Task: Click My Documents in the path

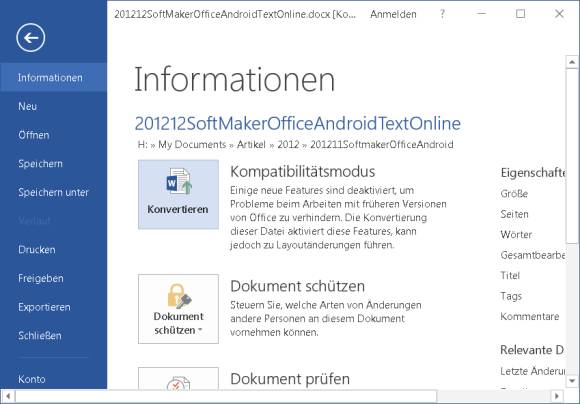Action: point(192,144)
